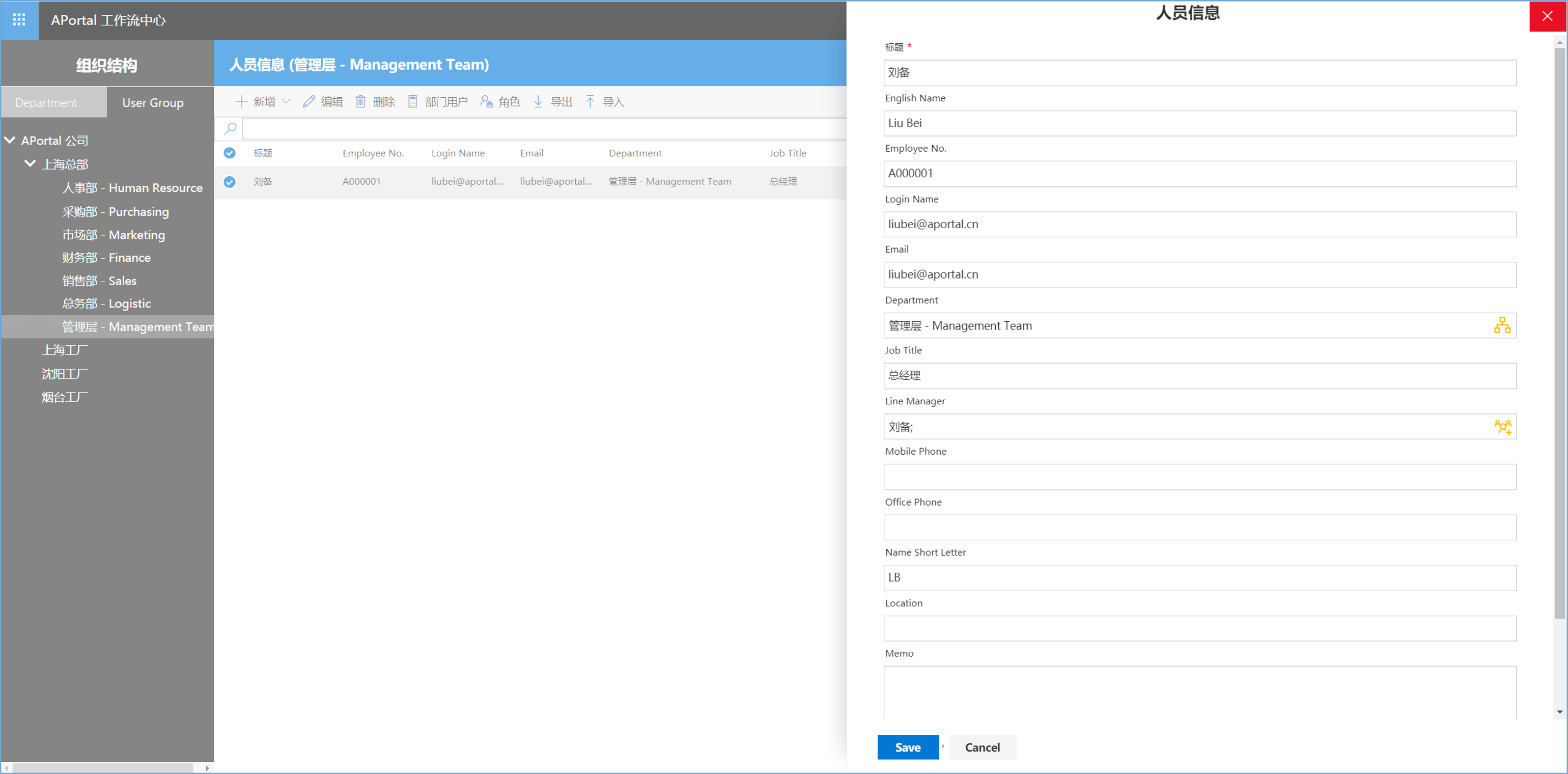Switch to the User Group tab

click(153, 103)
